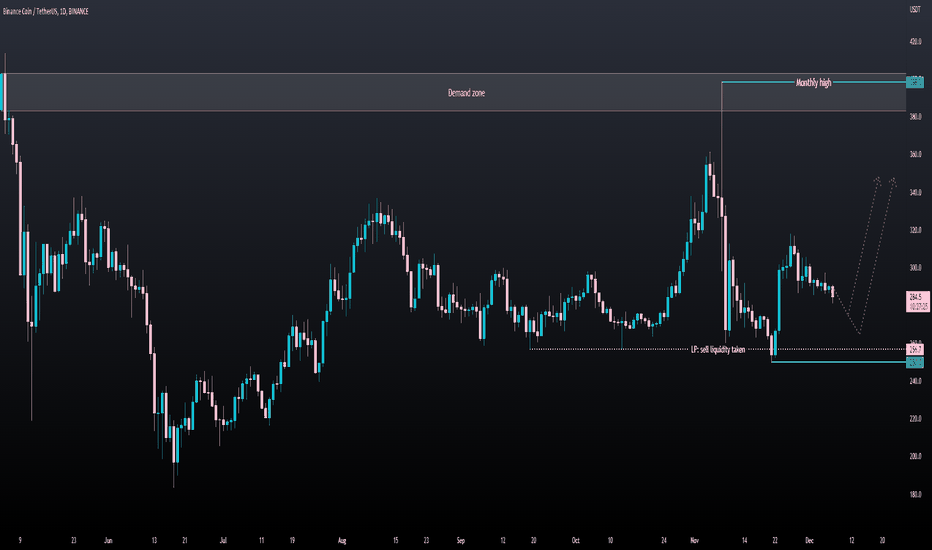This screenshot has width=932, height=550.
Task: Click the teal Monthly high price tag on axis
Action: [915, 82]
